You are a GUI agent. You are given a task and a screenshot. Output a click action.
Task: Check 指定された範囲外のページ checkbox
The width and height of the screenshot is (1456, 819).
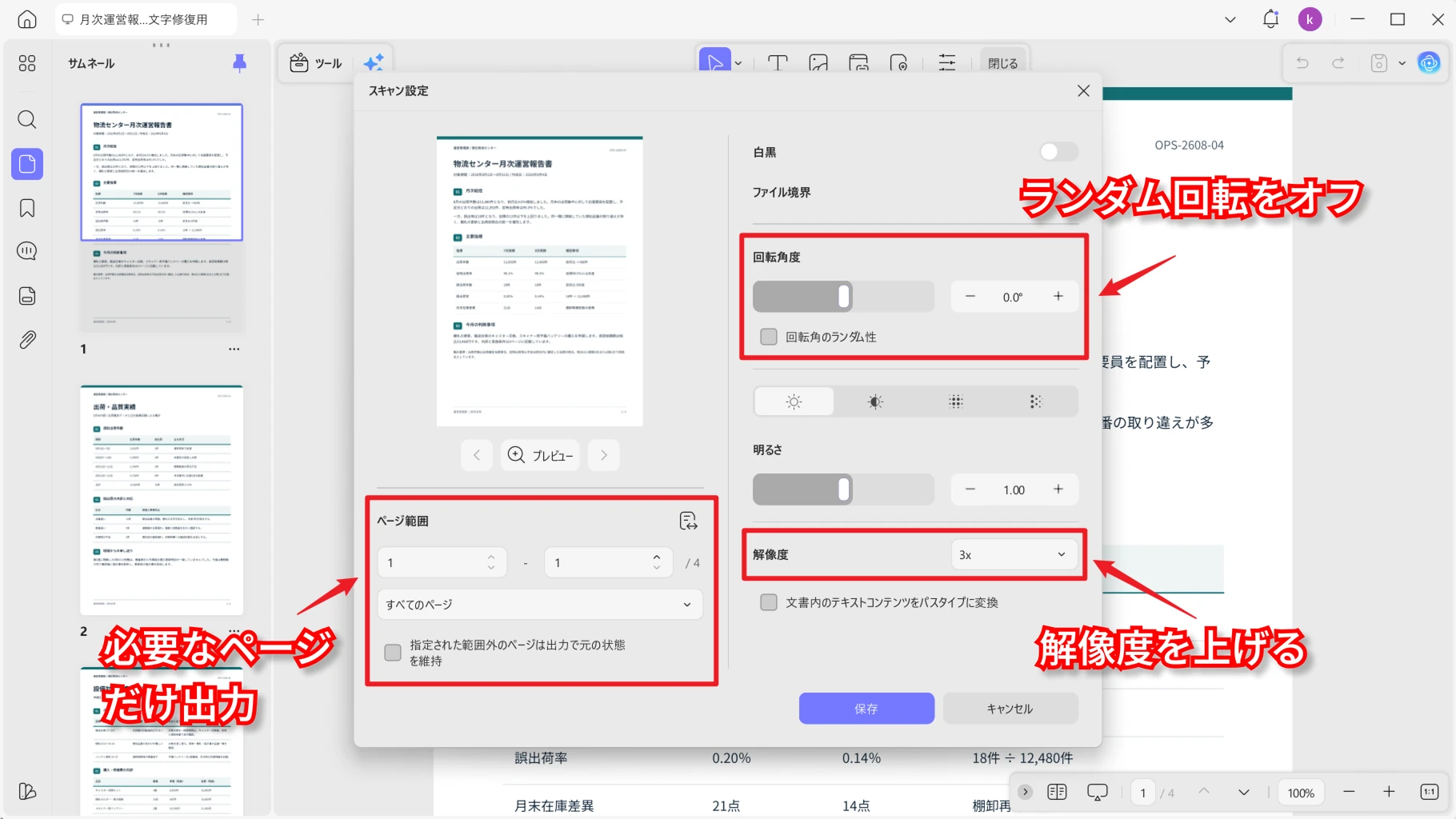coord(393,653)
